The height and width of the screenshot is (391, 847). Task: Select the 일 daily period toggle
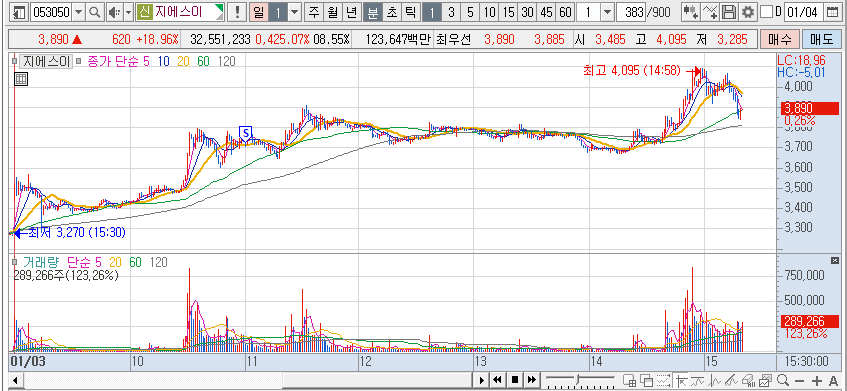(x=259, y=12)
